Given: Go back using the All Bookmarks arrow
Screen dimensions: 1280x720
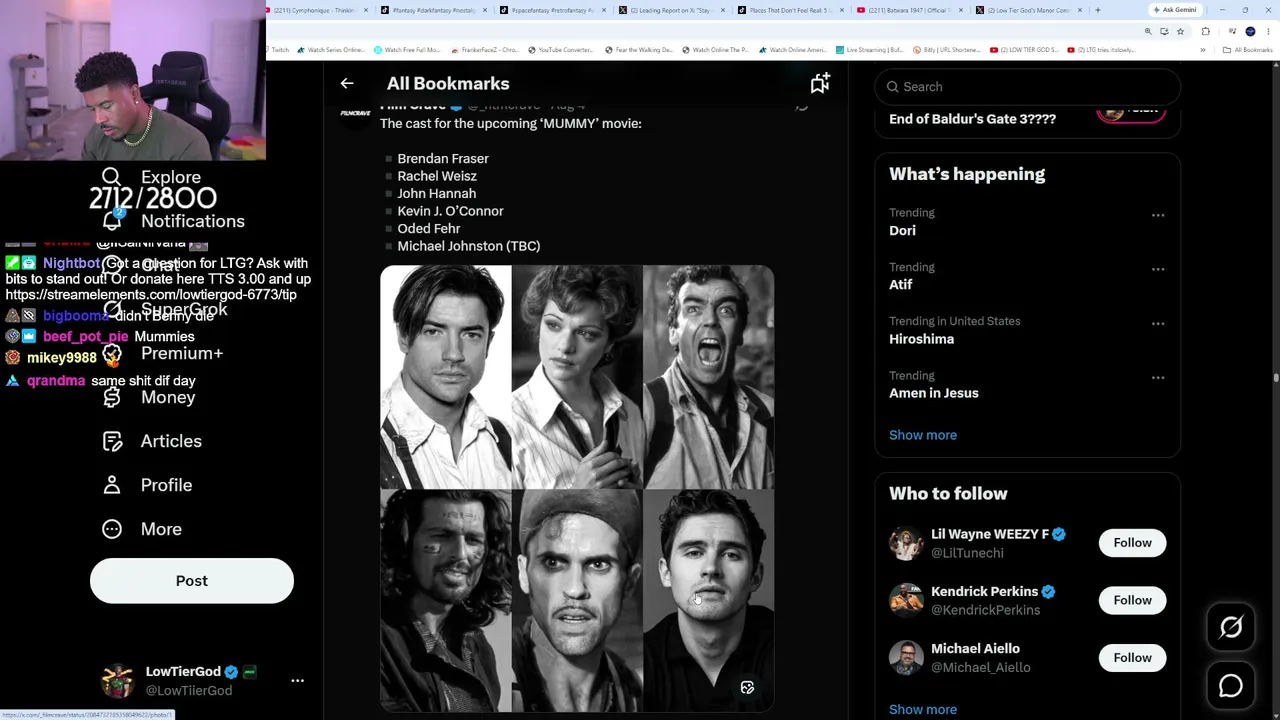Looking at the screenshot, I should [347, 84].
